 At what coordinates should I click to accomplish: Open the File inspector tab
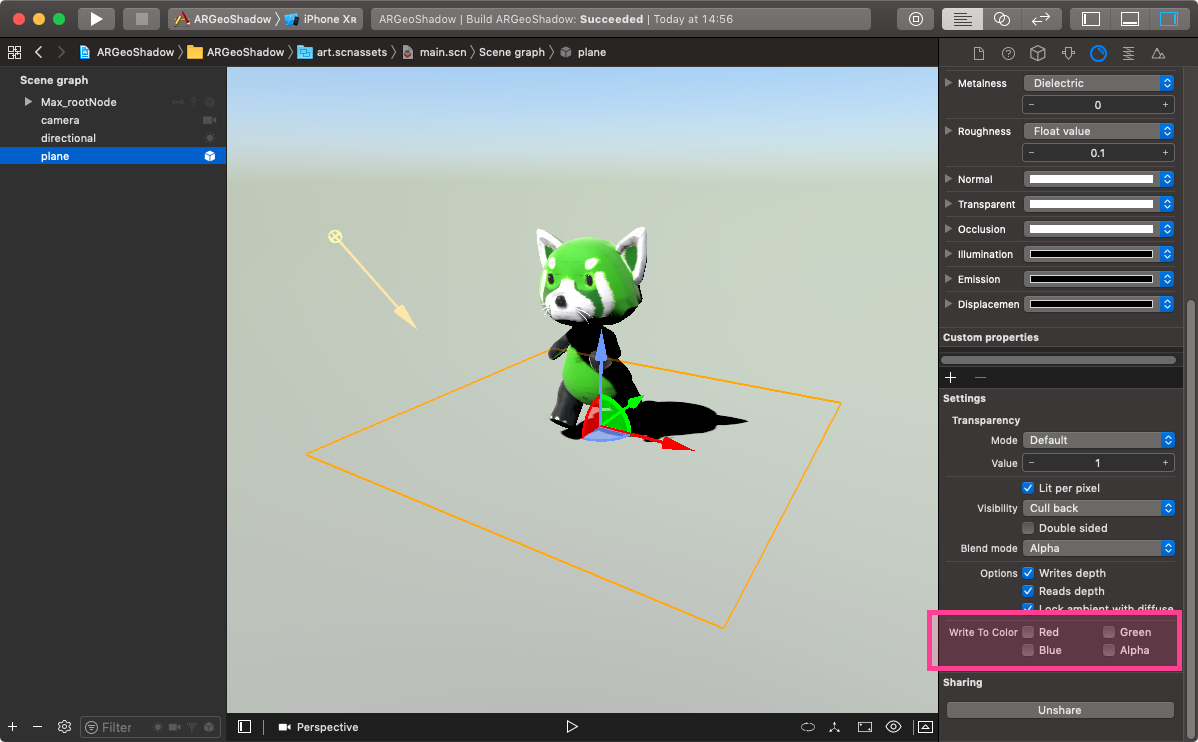(979, 53)
